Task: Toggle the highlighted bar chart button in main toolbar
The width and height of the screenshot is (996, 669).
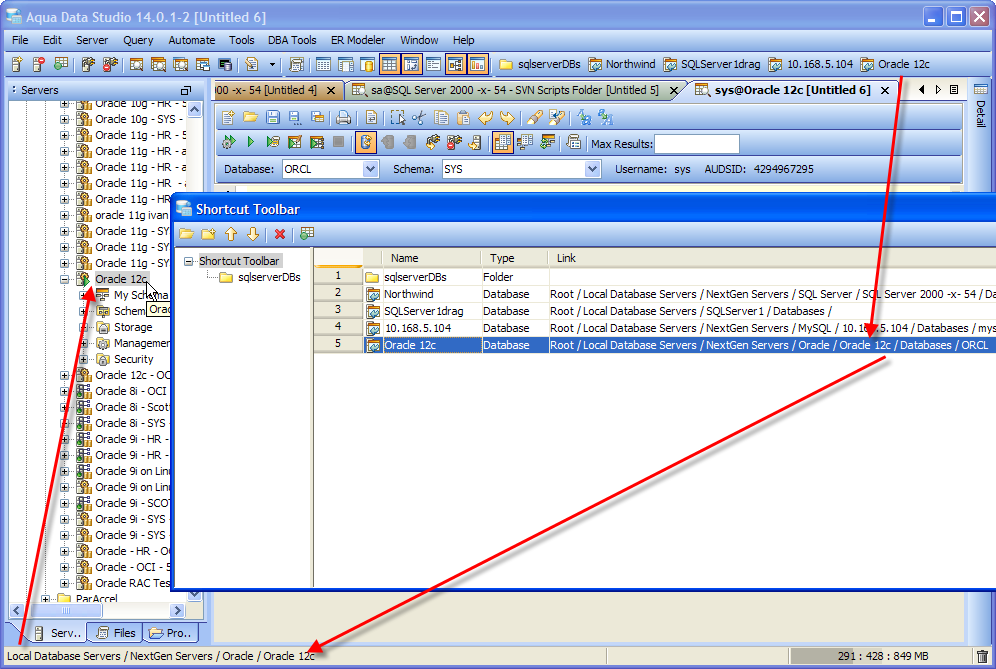Action: 478,64
